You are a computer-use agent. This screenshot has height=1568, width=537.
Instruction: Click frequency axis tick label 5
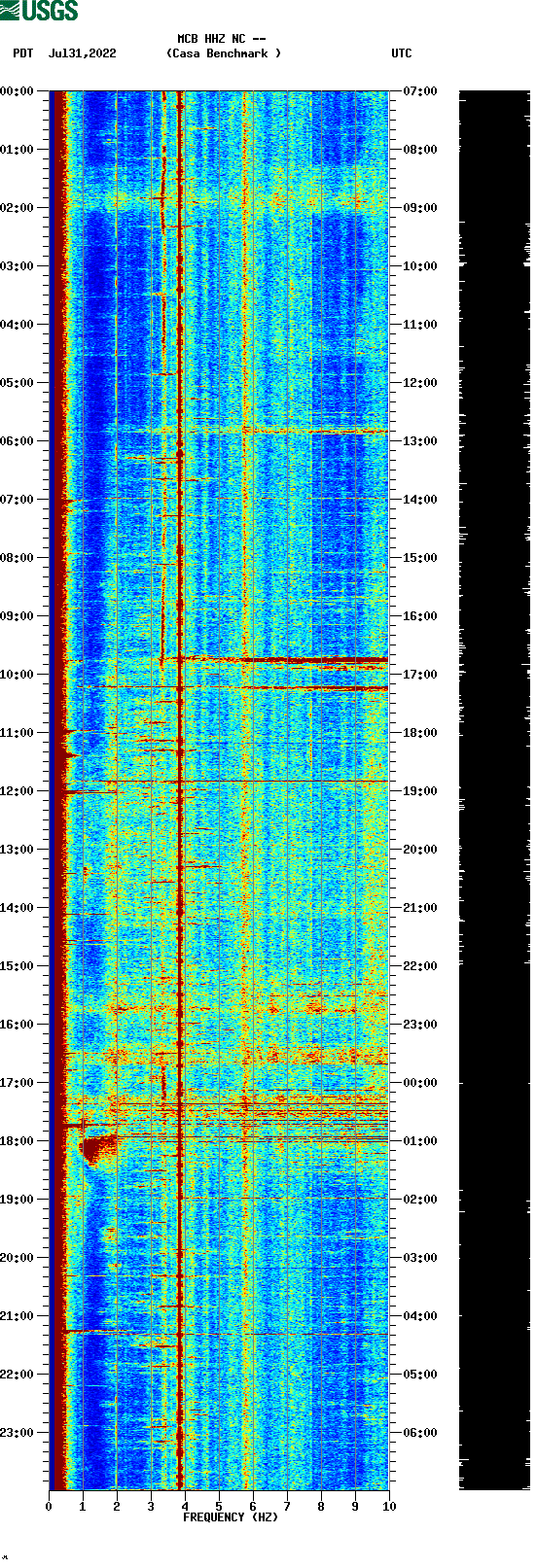pos(219,1507)
